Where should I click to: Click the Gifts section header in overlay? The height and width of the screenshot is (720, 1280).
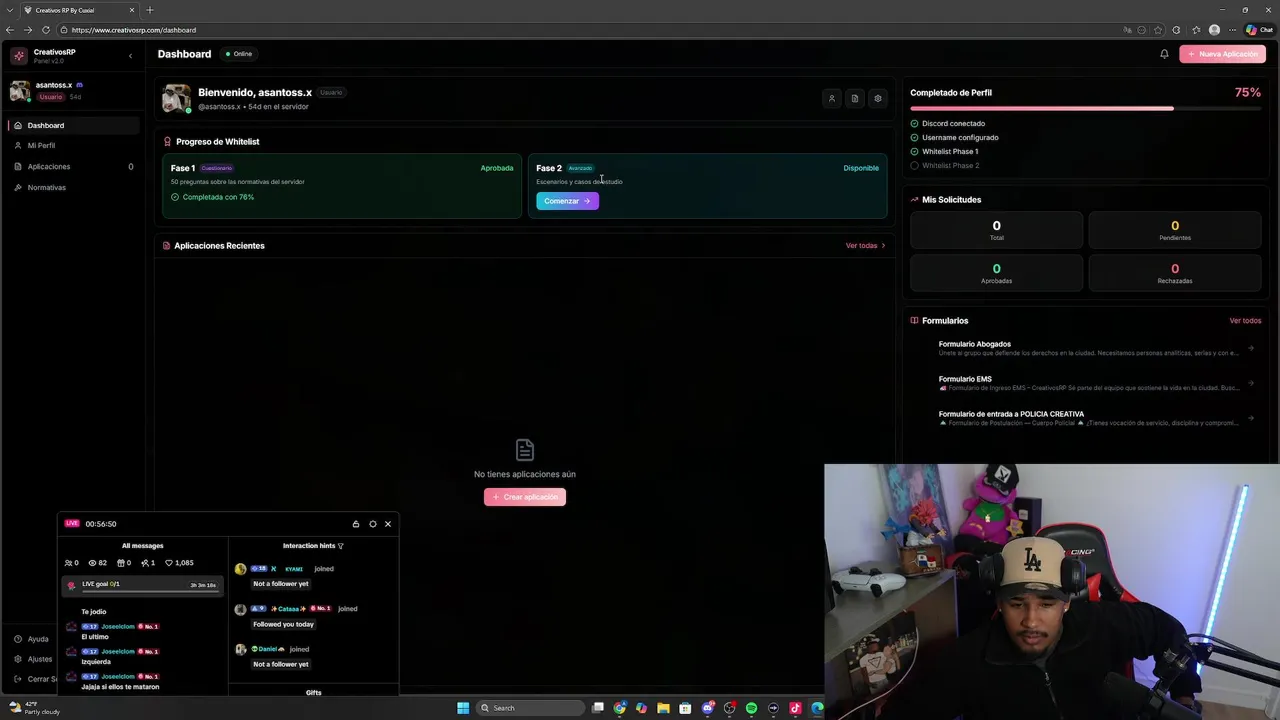point(313,692)
